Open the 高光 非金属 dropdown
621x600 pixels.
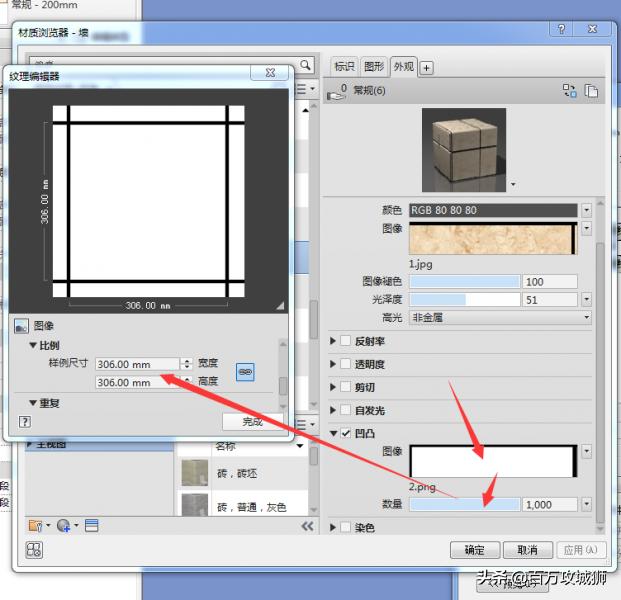[x=500, y=317]
